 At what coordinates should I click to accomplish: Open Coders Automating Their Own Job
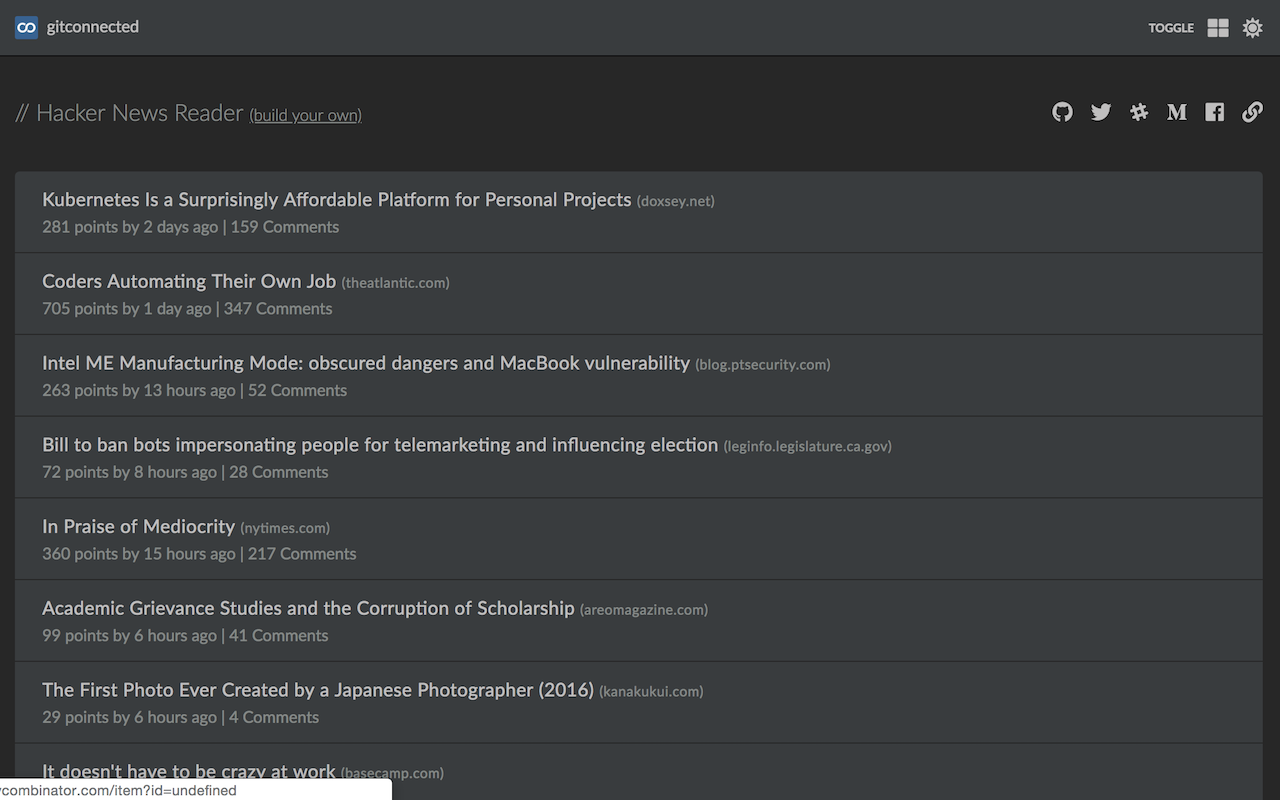pos(189,281)
